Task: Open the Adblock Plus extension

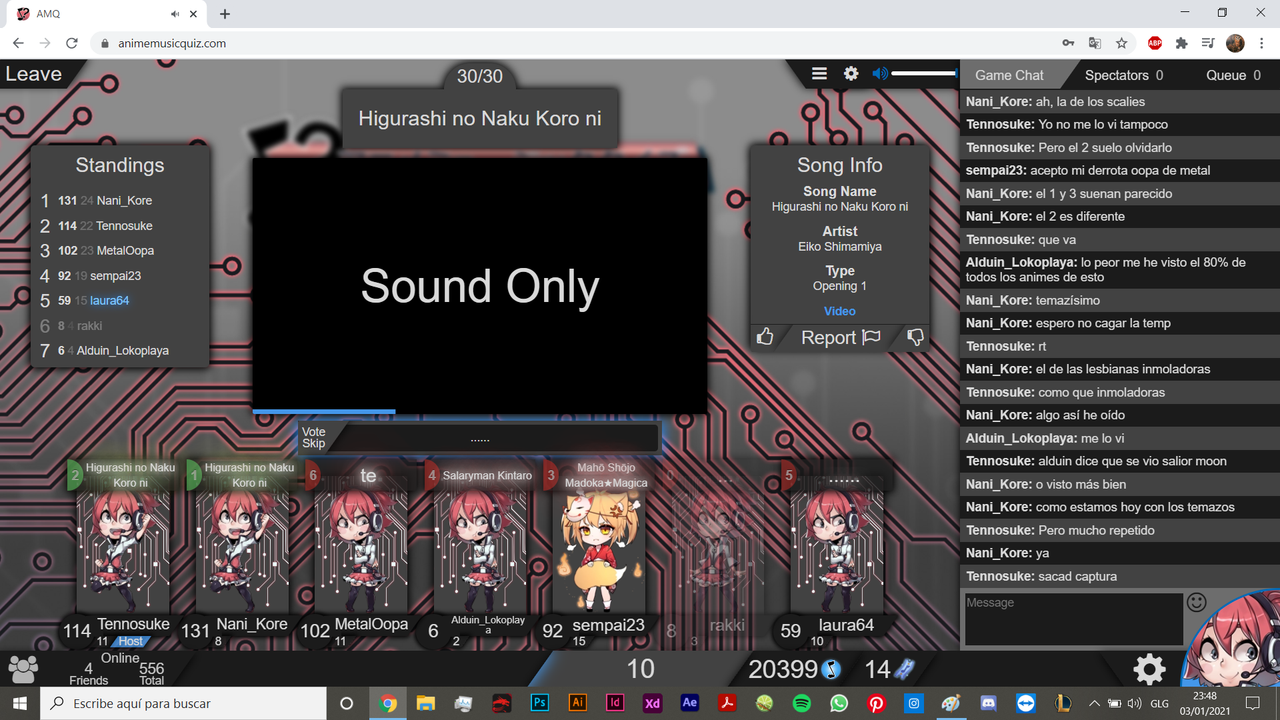Action: coord(1155,43)
